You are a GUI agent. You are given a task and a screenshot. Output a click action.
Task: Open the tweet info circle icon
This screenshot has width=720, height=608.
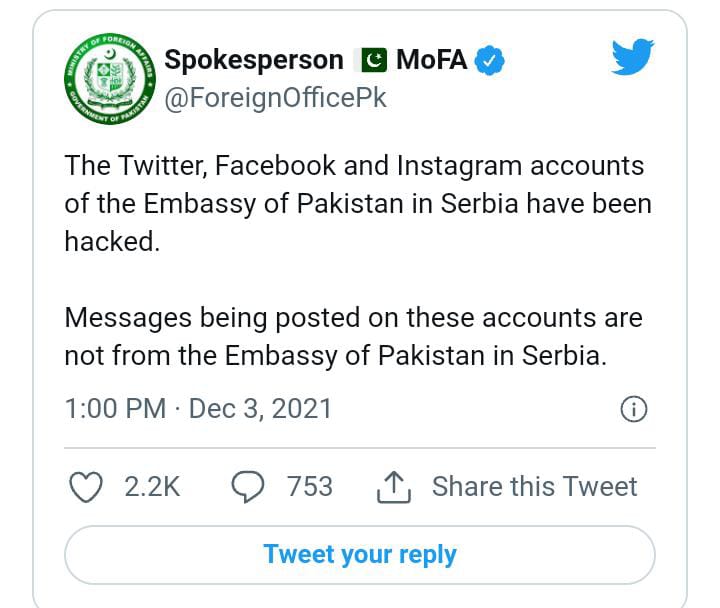(x=634, y=409)
